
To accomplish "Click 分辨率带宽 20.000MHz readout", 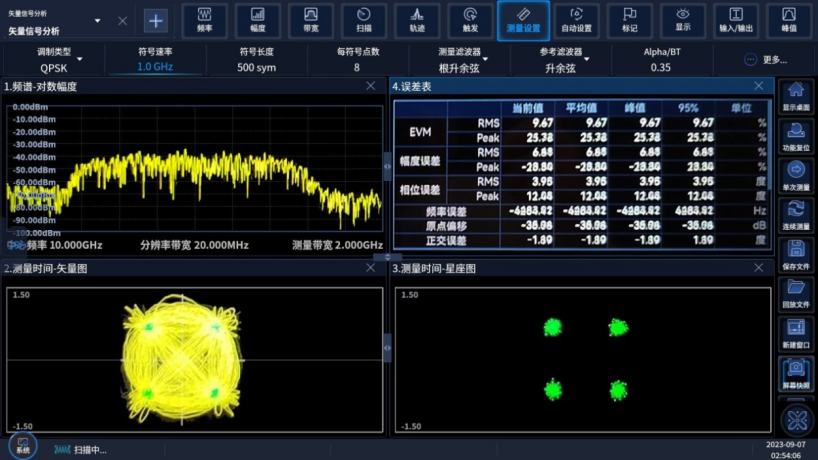I will click(194, 245).
